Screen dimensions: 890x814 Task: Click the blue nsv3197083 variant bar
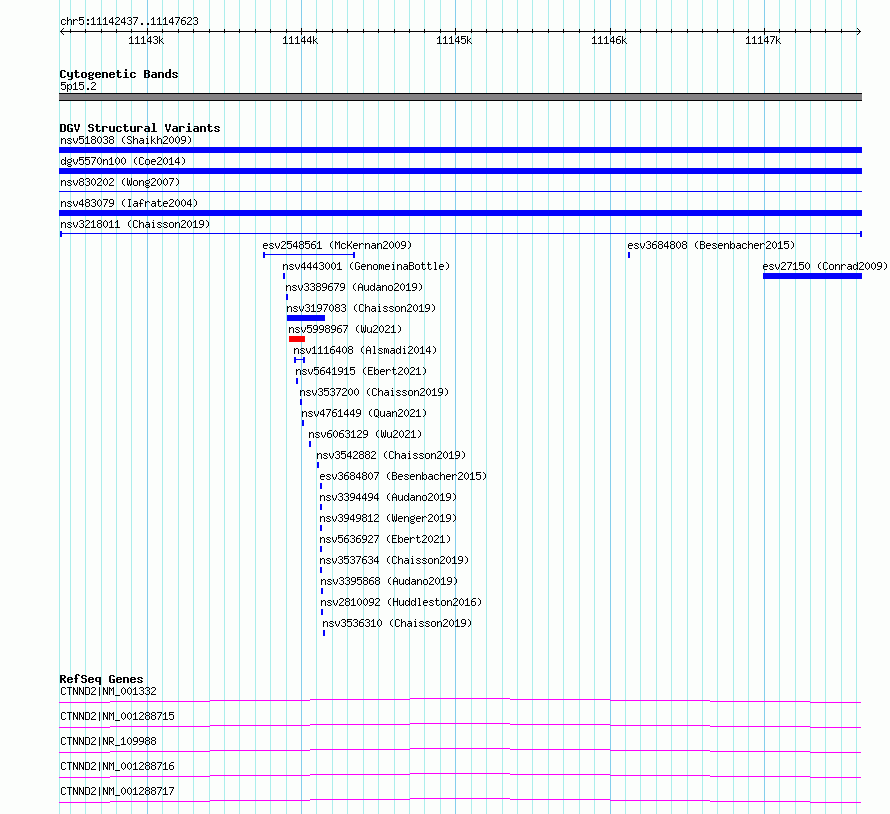click(x=306, y=318)
